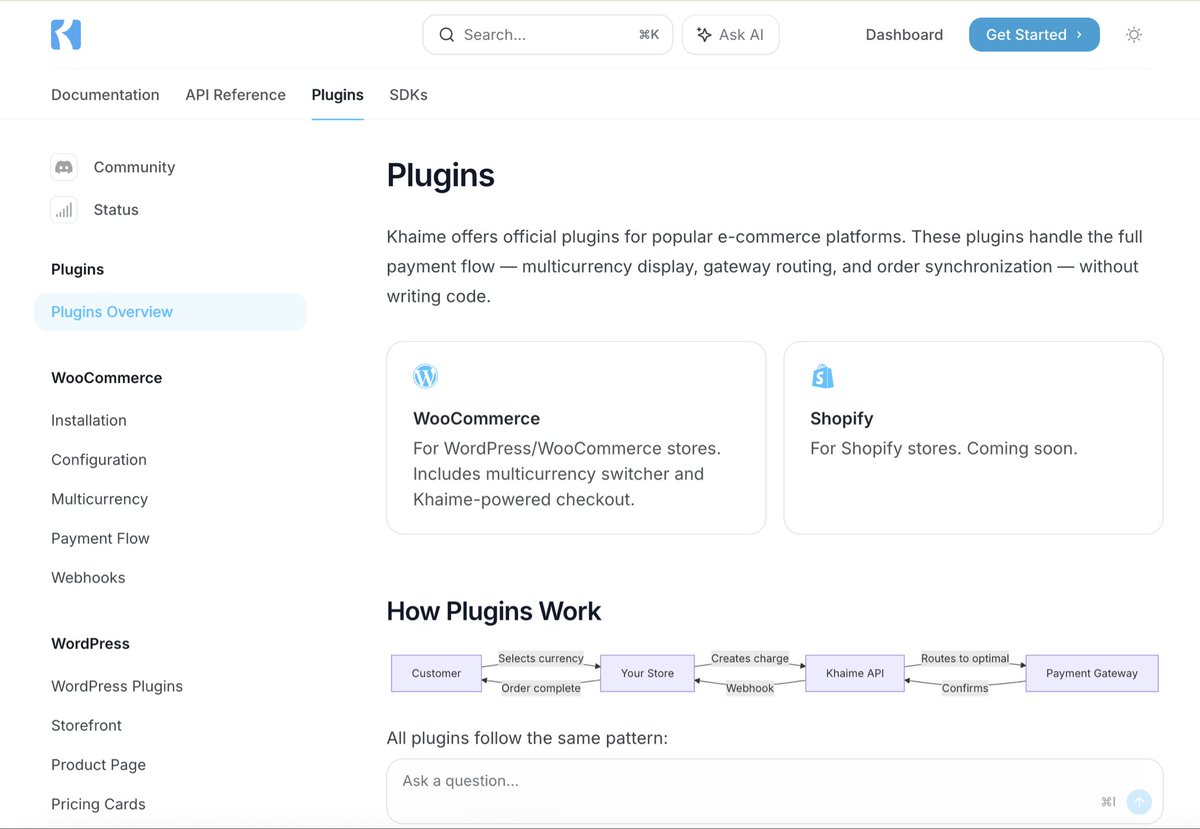Click the Khaime API diagram node

tap(855, 673)
